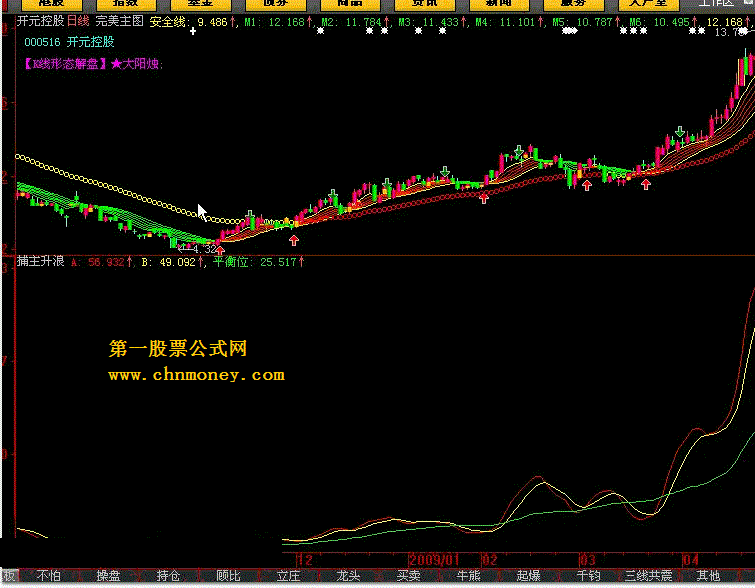Click the 2009/01 date marker

tap(433, 560)
